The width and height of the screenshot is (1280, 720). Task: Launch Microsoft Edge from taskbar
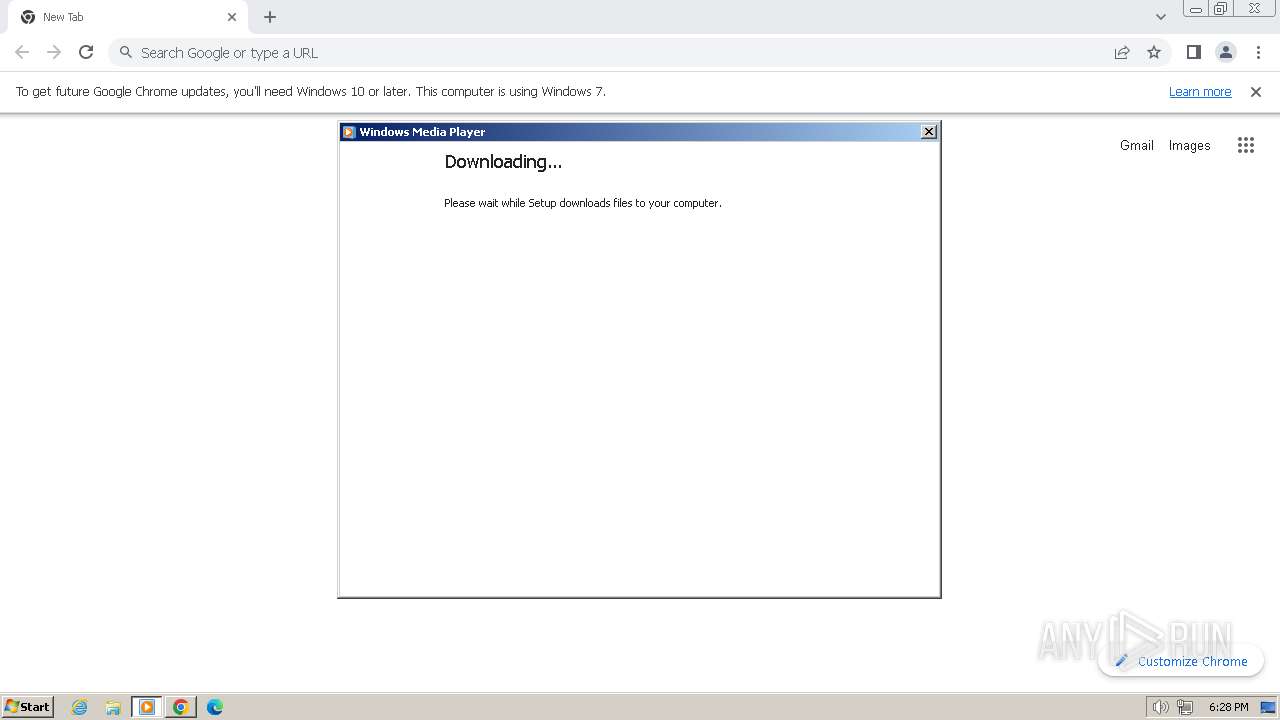click(215, 707)
